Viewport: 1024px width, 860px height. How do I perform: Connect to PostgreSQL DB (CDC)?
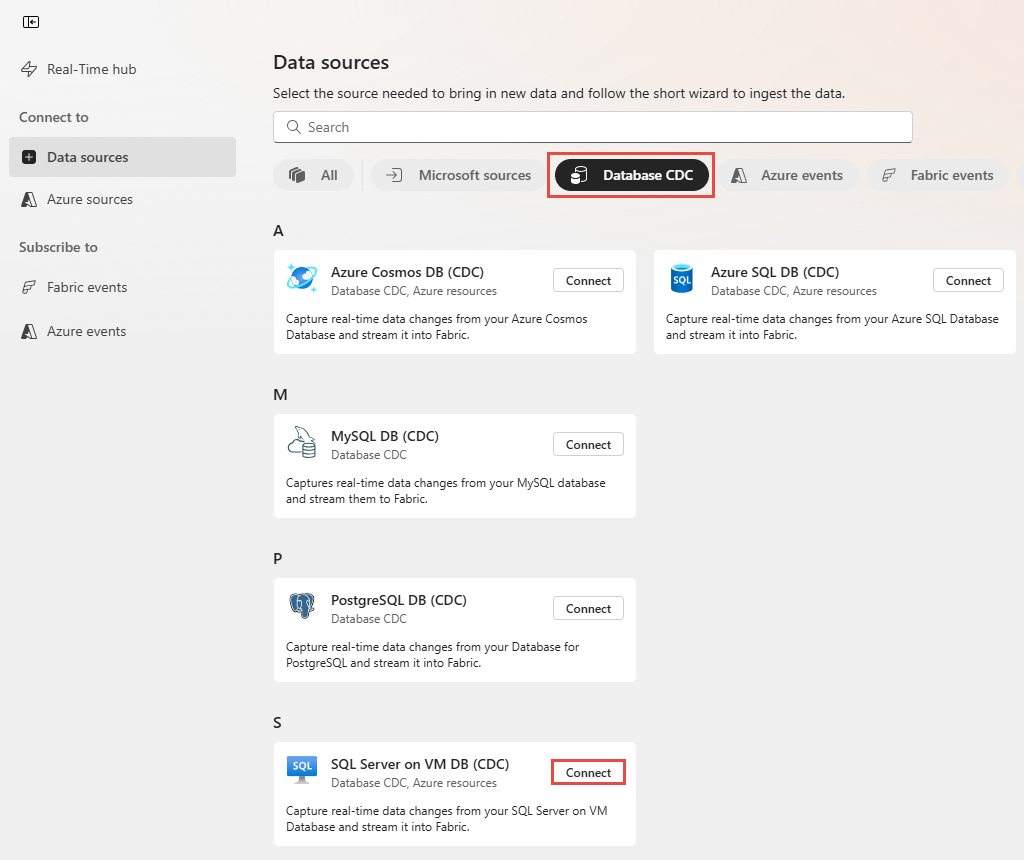tap(588, 608)
